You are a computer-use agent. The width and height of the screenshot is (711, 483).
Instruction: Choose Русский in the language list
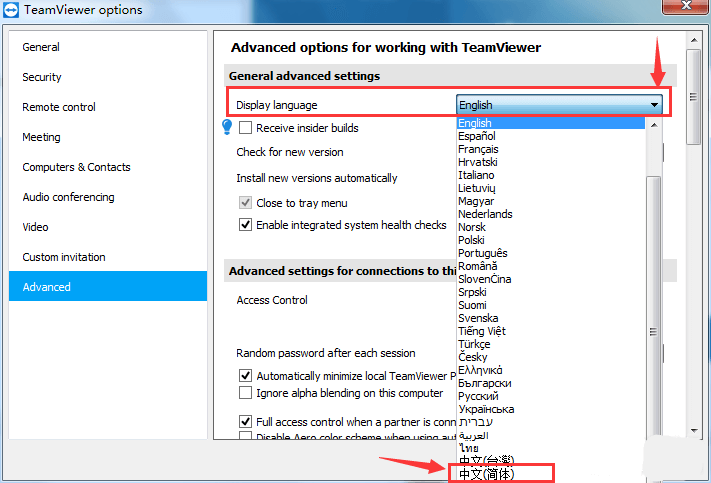(550, 396)
